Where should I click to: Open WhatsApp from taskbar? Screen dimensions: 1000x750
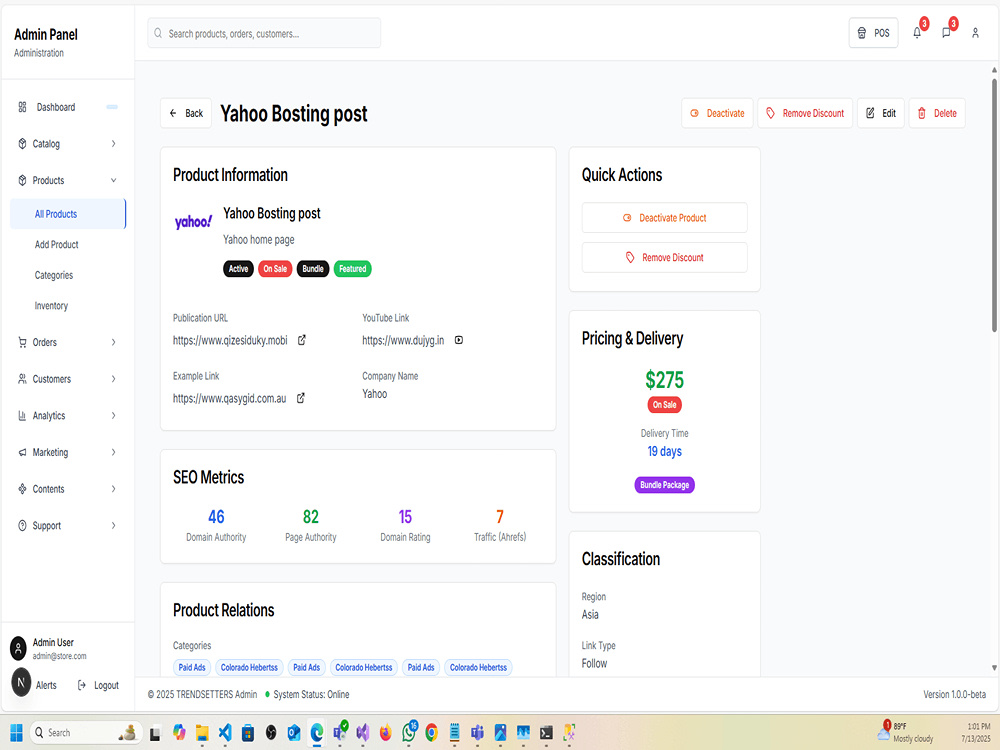tap(409, 733)
